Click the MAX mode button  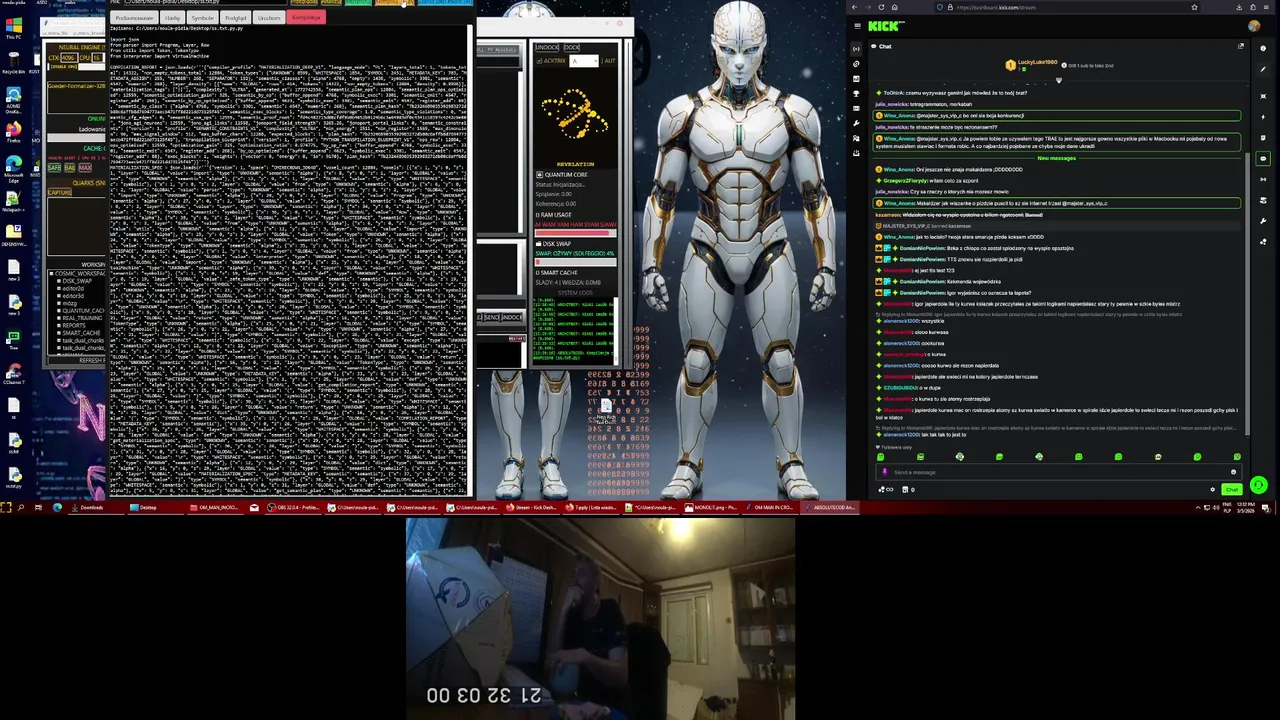(85, 167)
